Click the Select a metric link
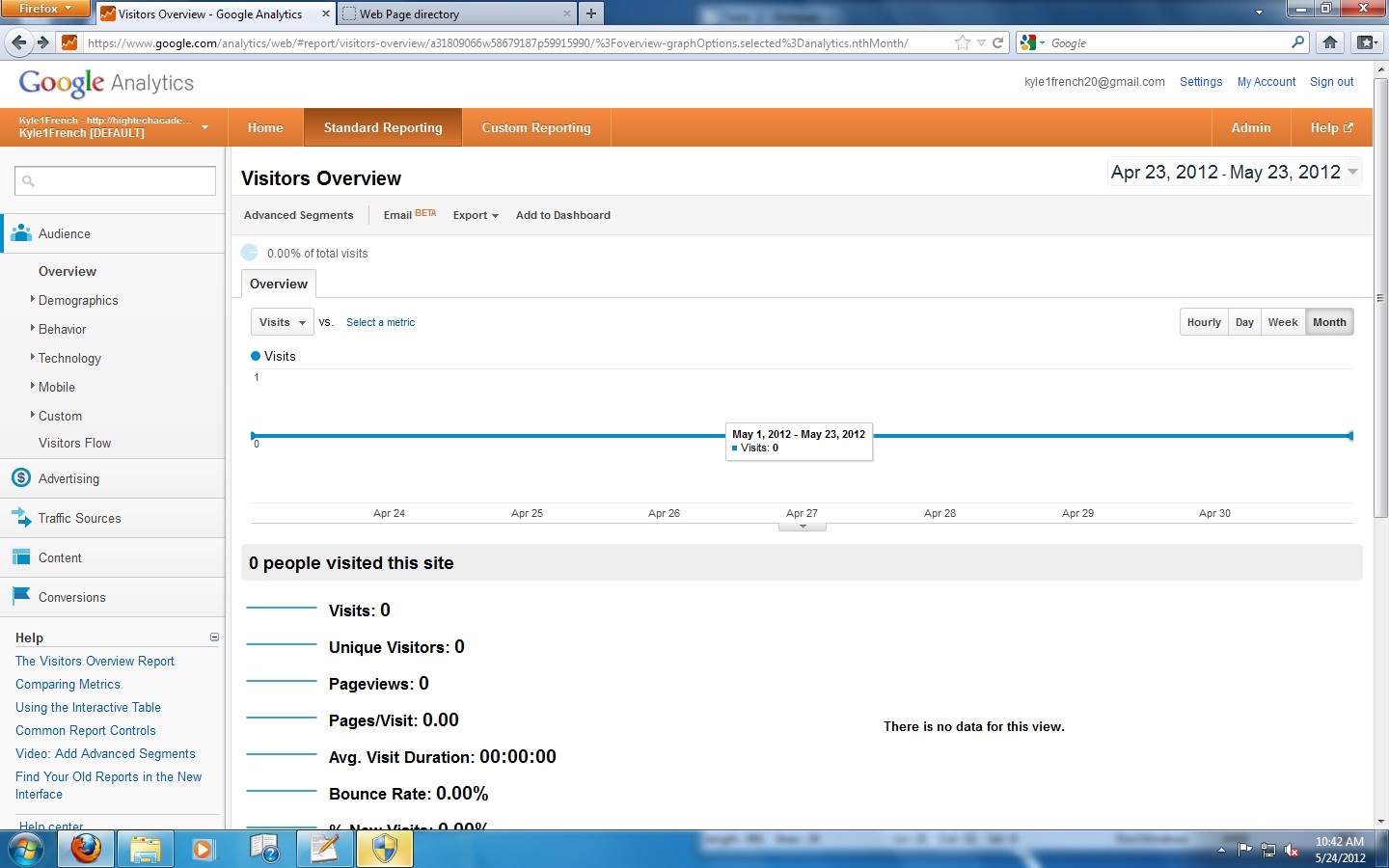 point(380,322)
